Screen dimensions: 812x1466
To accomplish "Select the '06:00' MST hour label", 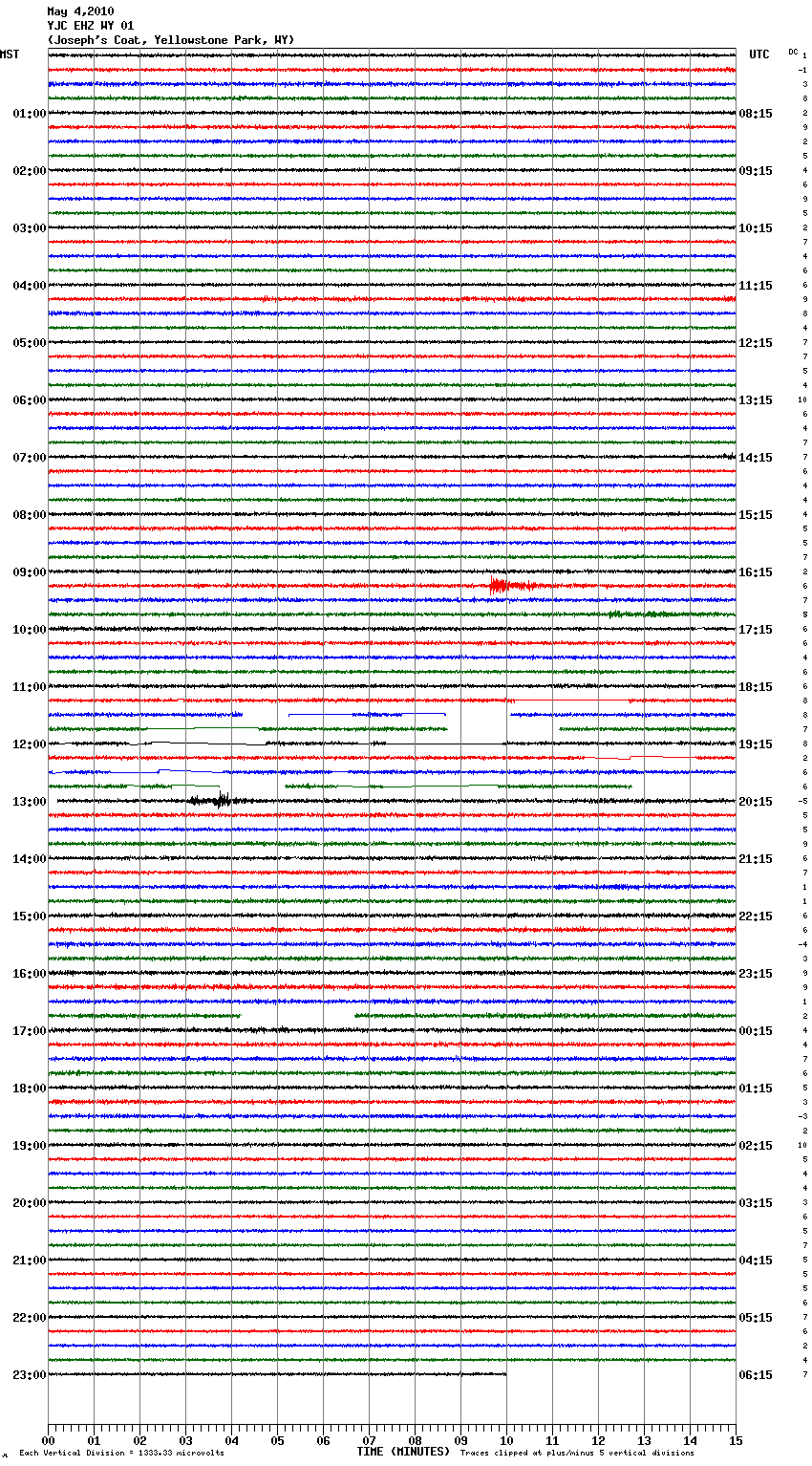I will coord(30,400).
